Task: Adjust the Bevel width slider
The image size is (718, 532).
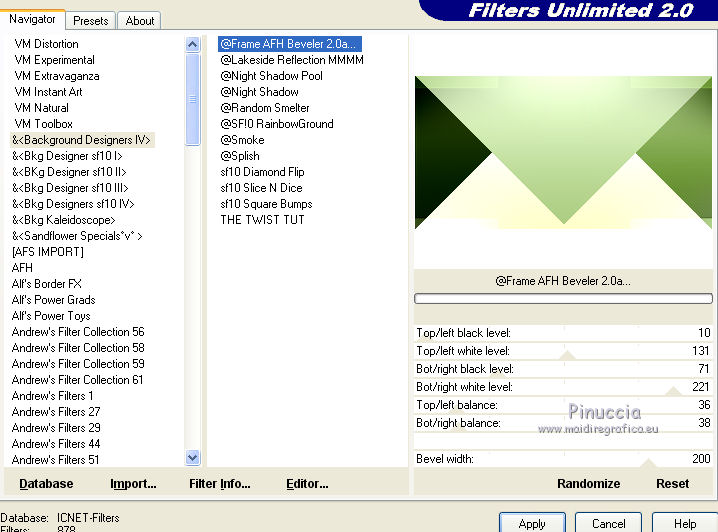Action: 563,459
